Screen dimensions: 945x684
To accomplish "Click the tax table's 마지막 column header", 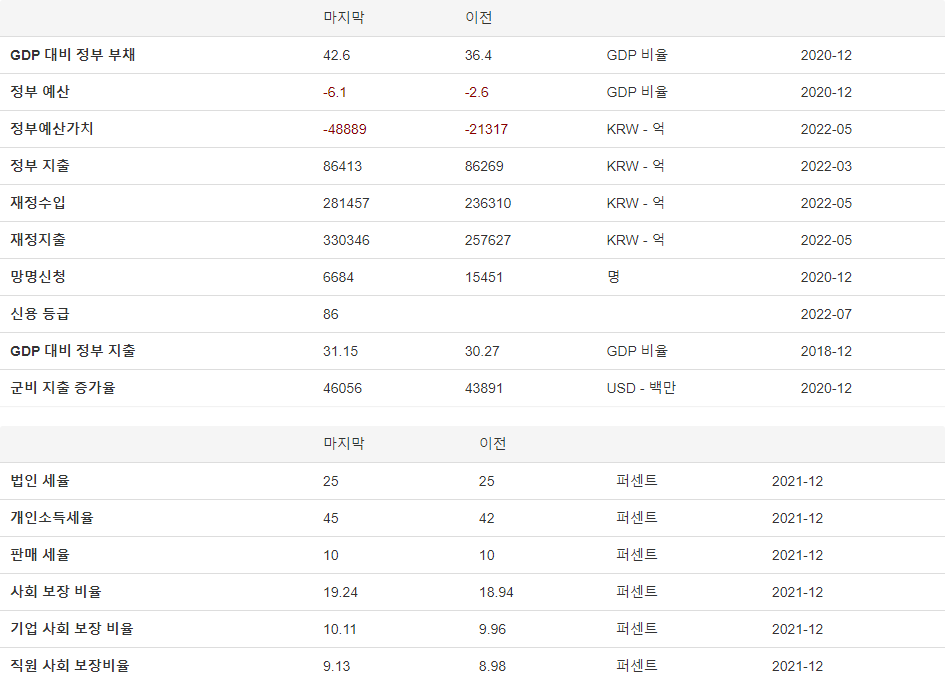I will (x=344, y=444).
